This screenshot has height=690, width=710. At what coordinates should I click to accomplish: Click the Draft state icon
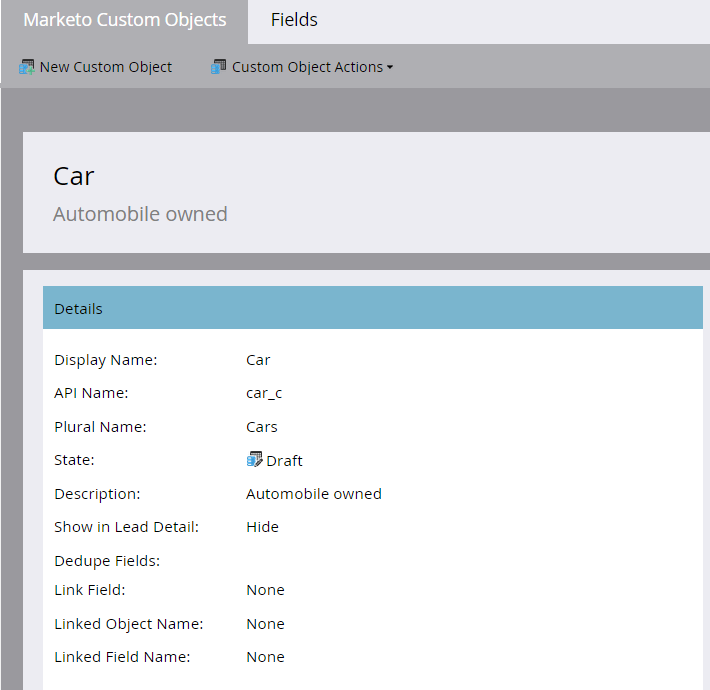pos(254,460)
